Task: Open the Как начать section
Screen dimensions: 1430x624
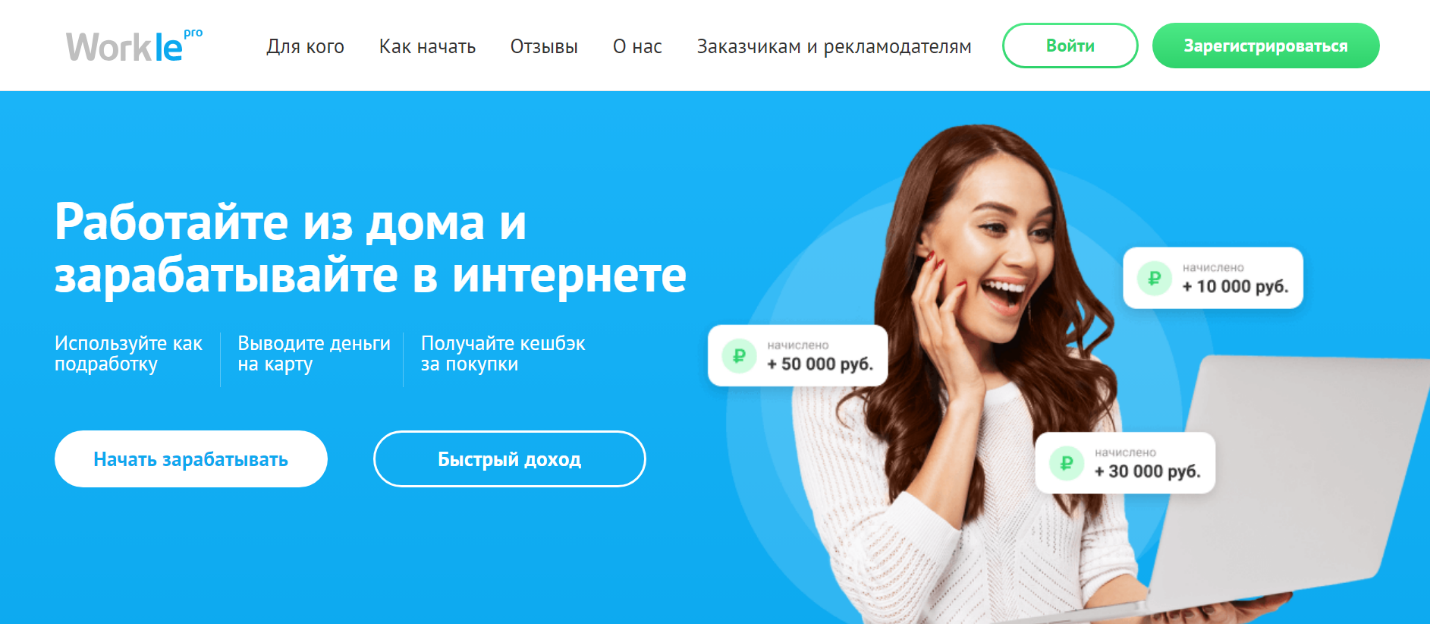Action: [x=427, y=46]
